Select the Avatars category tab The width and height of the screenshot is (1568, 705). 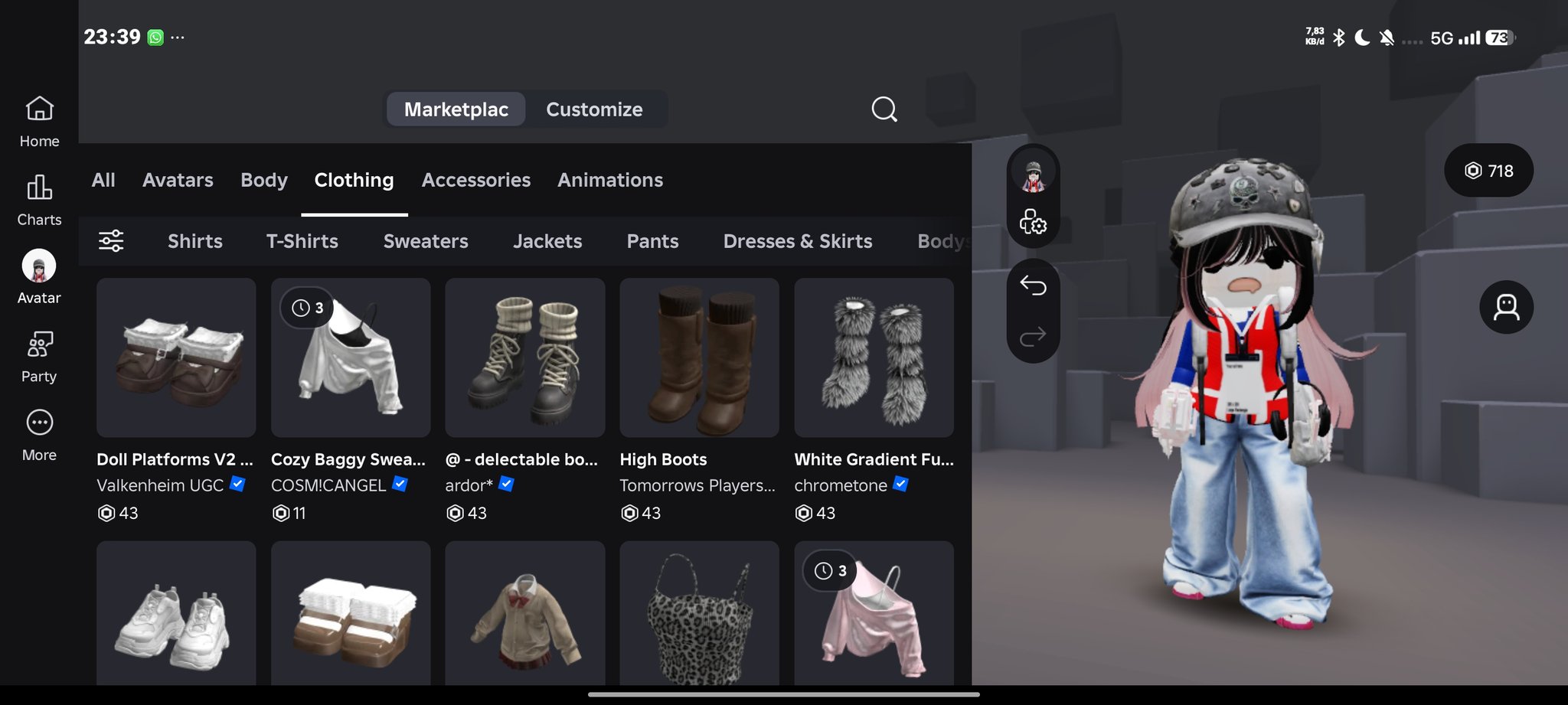[178, 180]
